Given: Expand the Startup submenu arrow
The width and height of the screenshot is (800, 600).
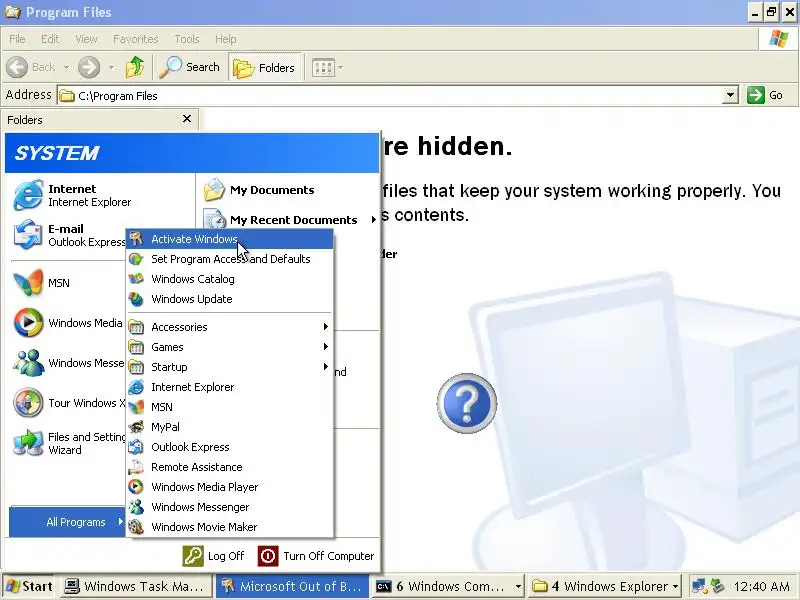Looking at the screenshot, I should [x=326, y=366].
